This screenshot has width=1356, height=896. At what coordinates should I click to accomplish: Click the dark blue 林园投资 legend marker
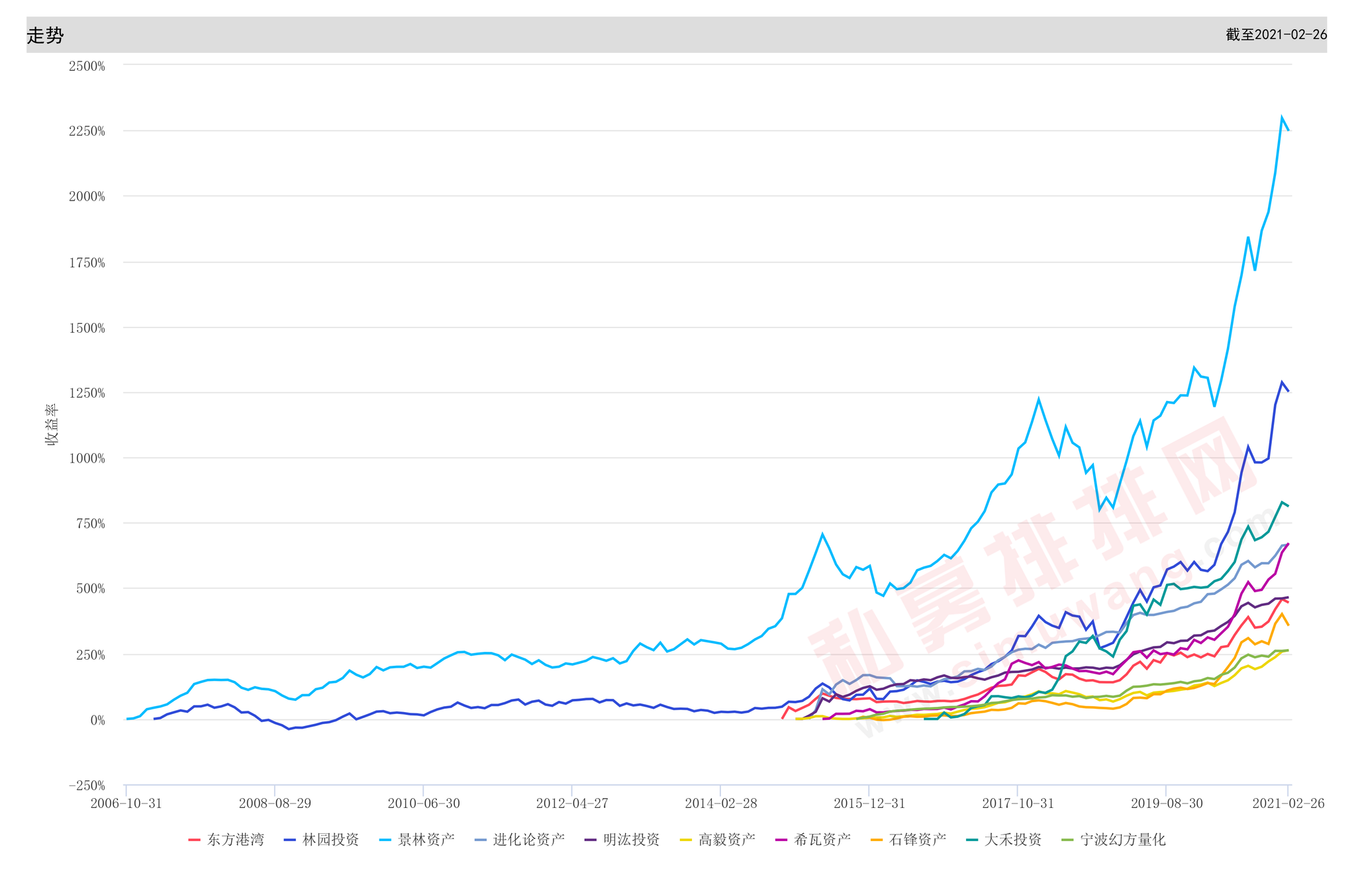(289, 840)
